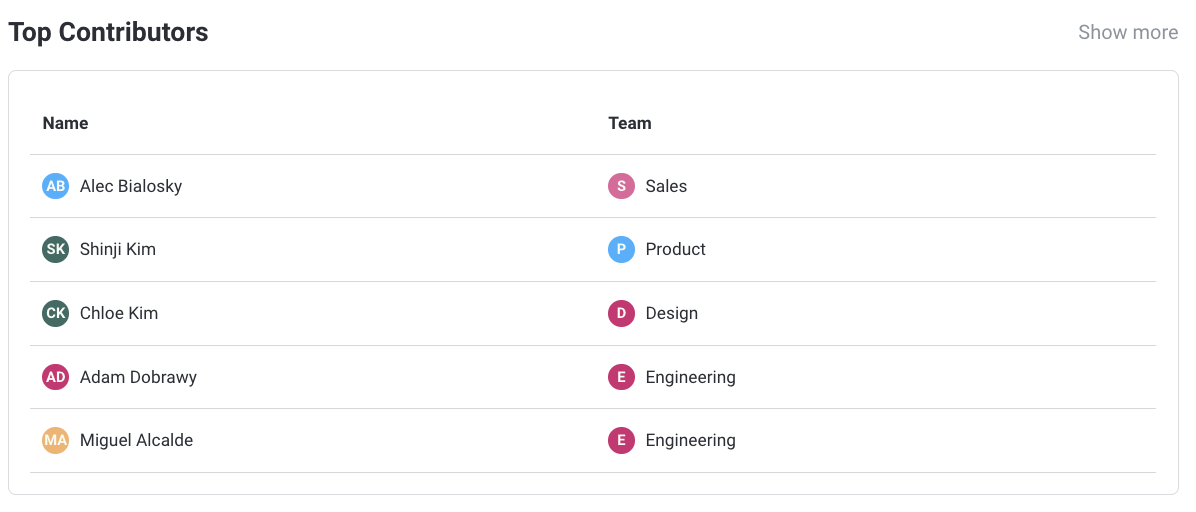The height and width of the screenshot is (512, 1196).
Task: Open Miguel Alcalde's contributor name
Action: (136, 440)
